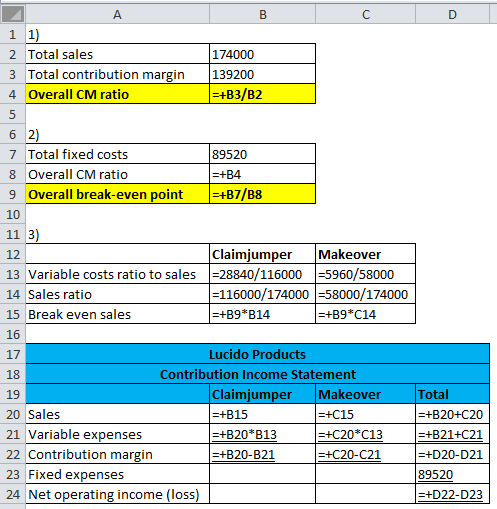The width and height of the screenshot is (497, 509).
Task: Click Claimjumper header in row 19
Action: 262,394
